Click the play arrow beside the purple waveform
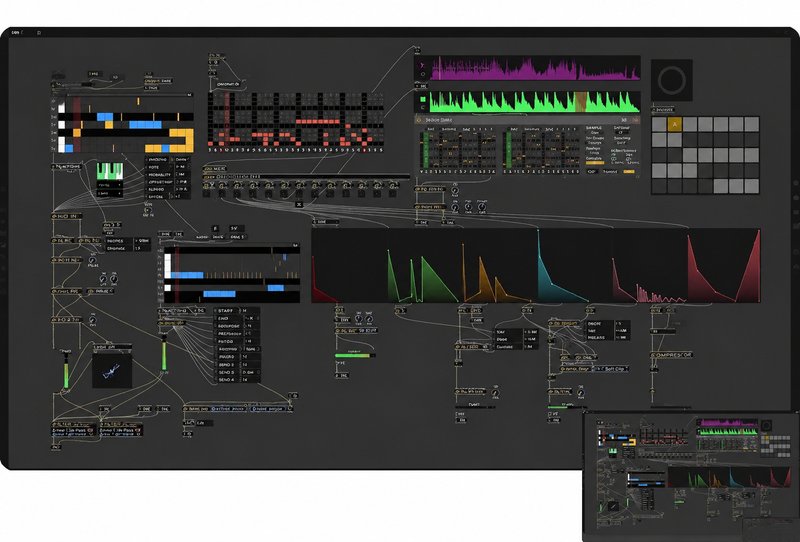Screen dimensions: 800x542 tap(422, 65)
